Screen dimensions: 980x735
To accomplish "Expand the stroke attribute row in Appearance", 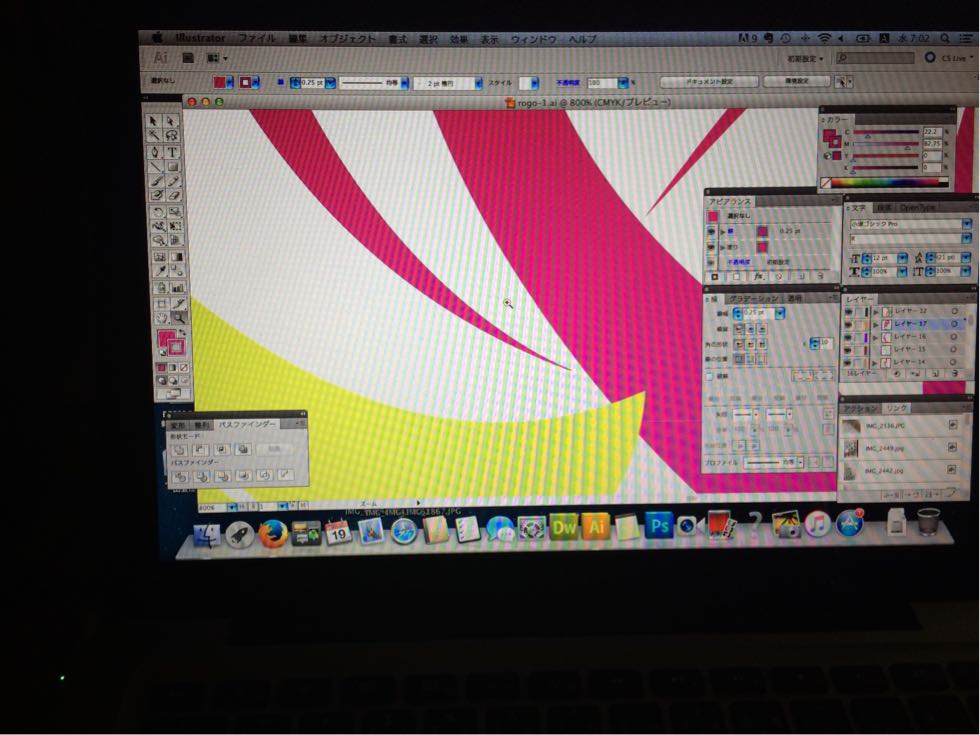I will pos(724,231).
